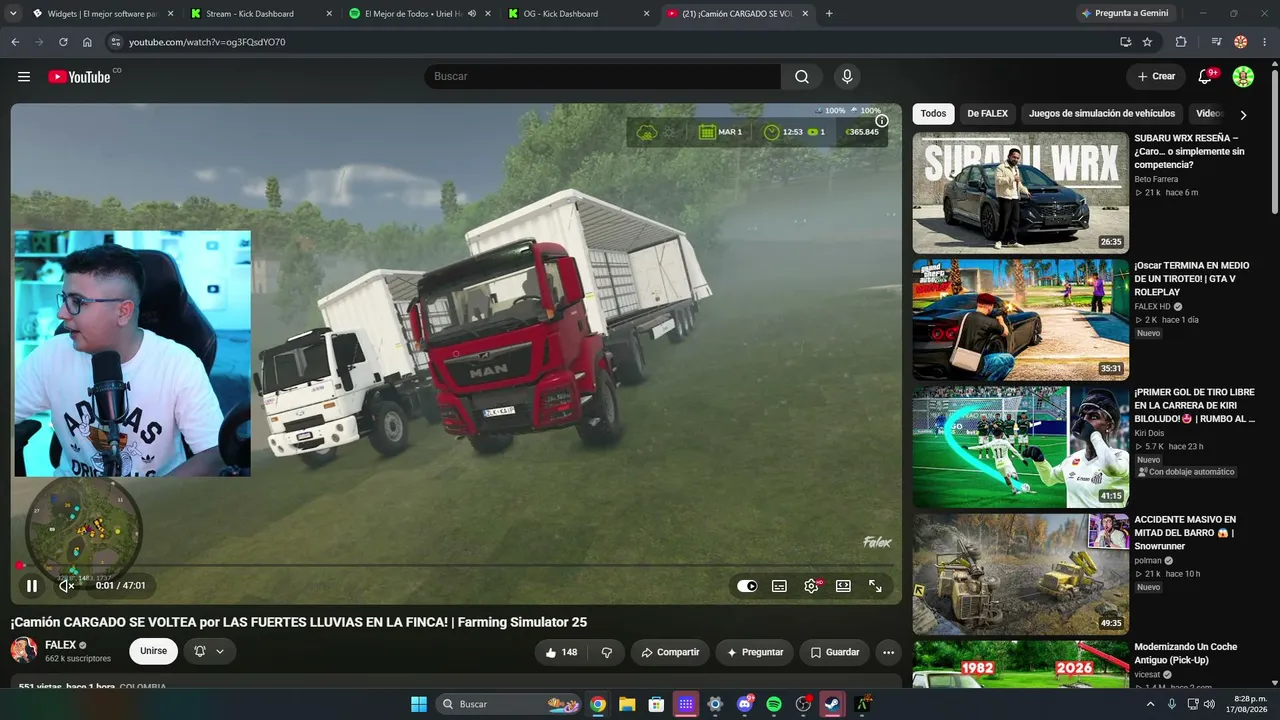Open the FALEX channel name link
The height and width of the screenshot is (720, 1280).
point(60,645)
